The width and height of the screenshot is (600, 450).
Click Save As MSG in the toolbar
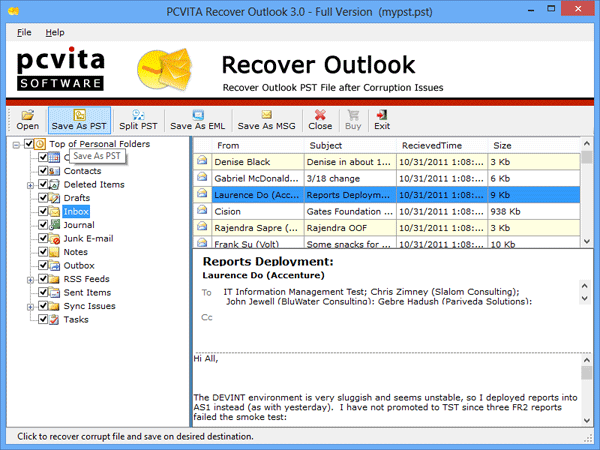[x=266, y=120]
